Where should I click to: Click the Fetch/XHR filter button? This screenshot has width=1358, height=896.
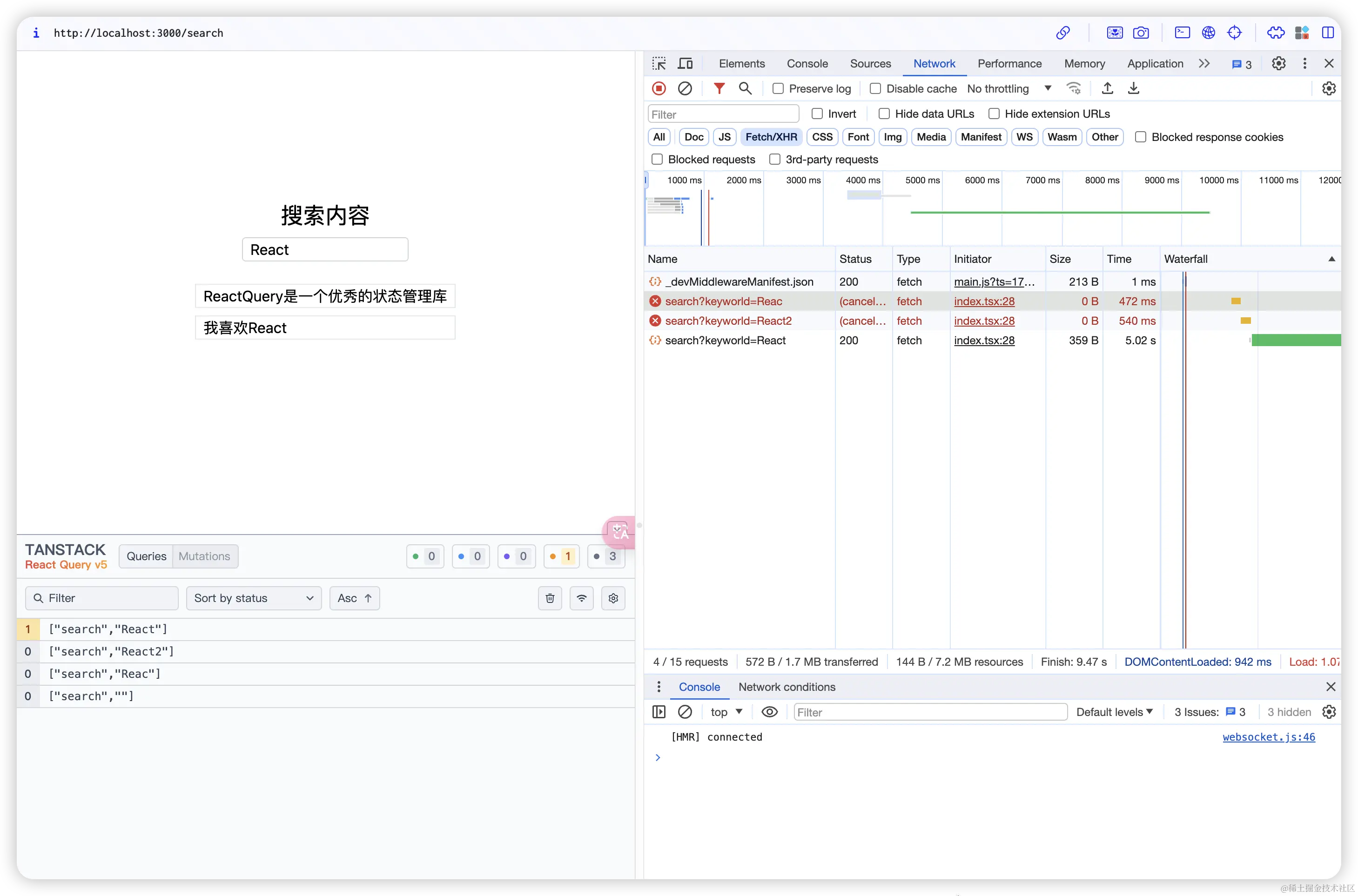click(x=771, y=137)
